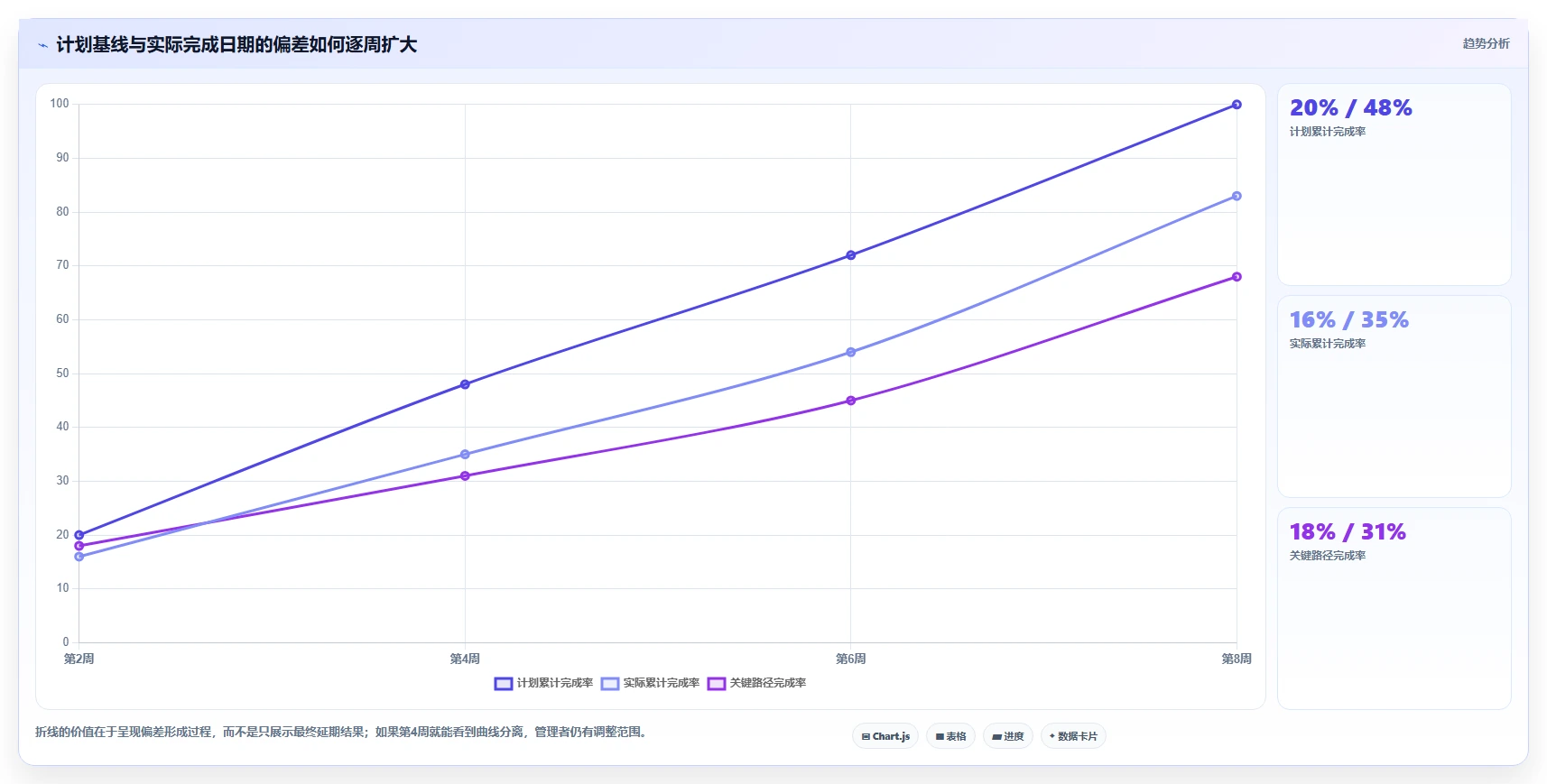Toggle the 实际累计完成率 legend swatch
Screen dimensions: 1547x784
610,684
